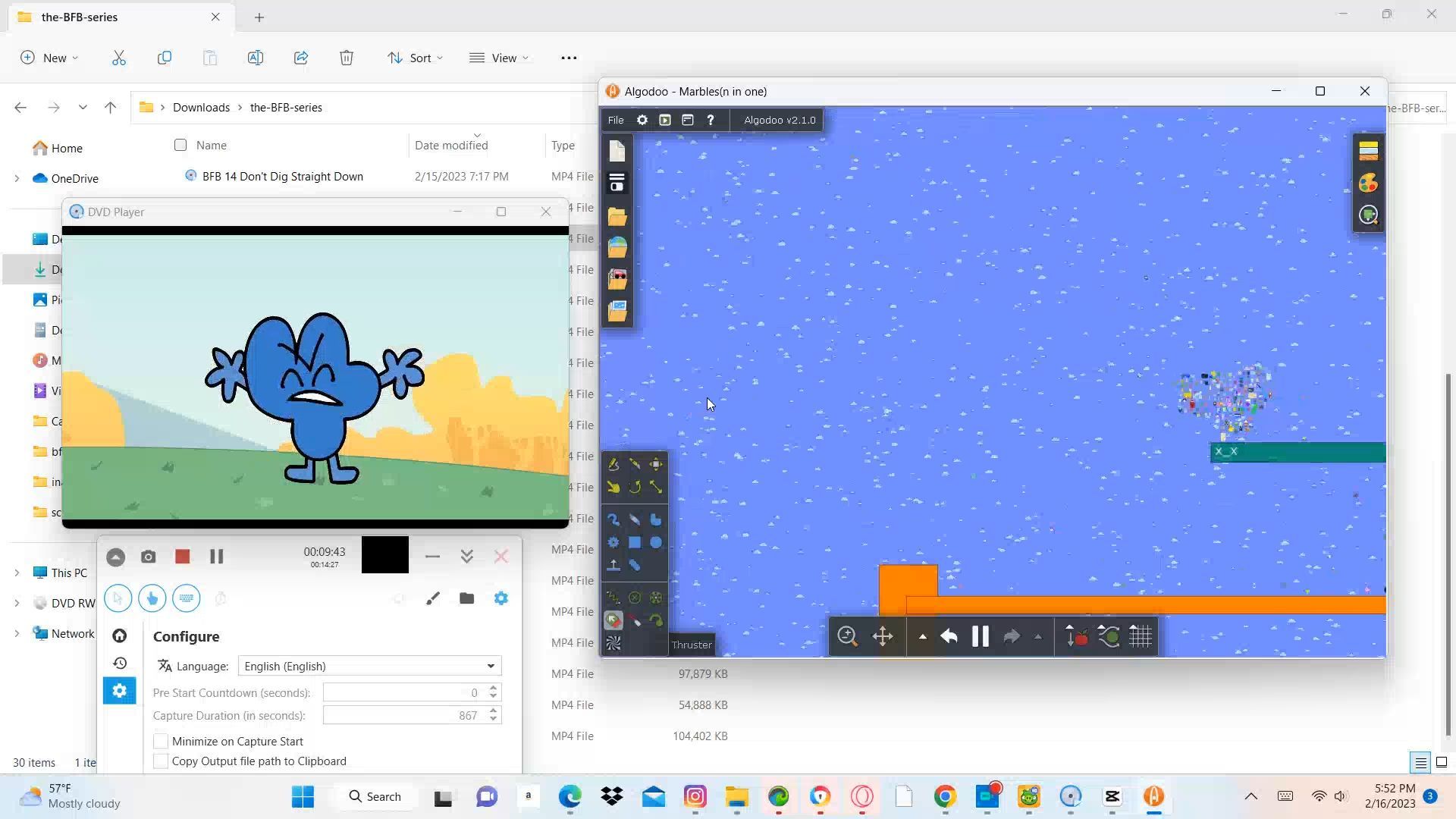This screenshot has width=1456, height=819.
Task: Select the Algodoo zoom tool
Action: (x=847, y=636)
